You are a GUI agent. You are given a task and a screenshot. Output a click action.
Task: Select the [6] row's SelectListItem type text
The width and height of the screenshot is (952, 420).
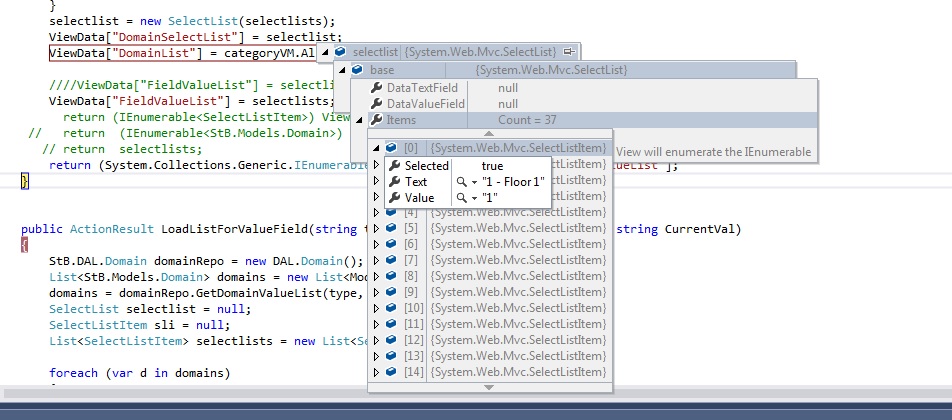(518, 244)
